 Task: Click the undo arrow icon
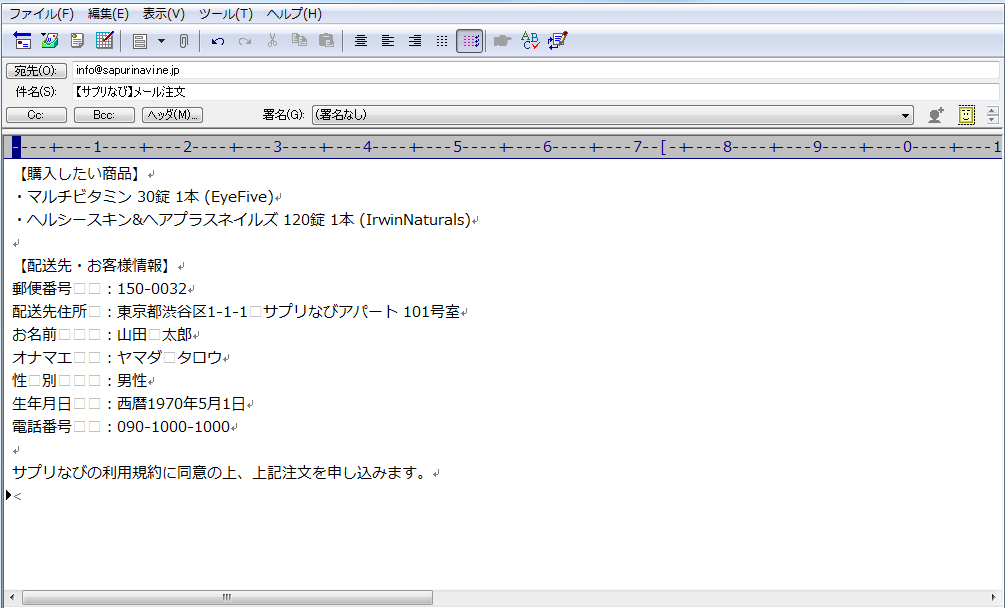click(218, 41)
